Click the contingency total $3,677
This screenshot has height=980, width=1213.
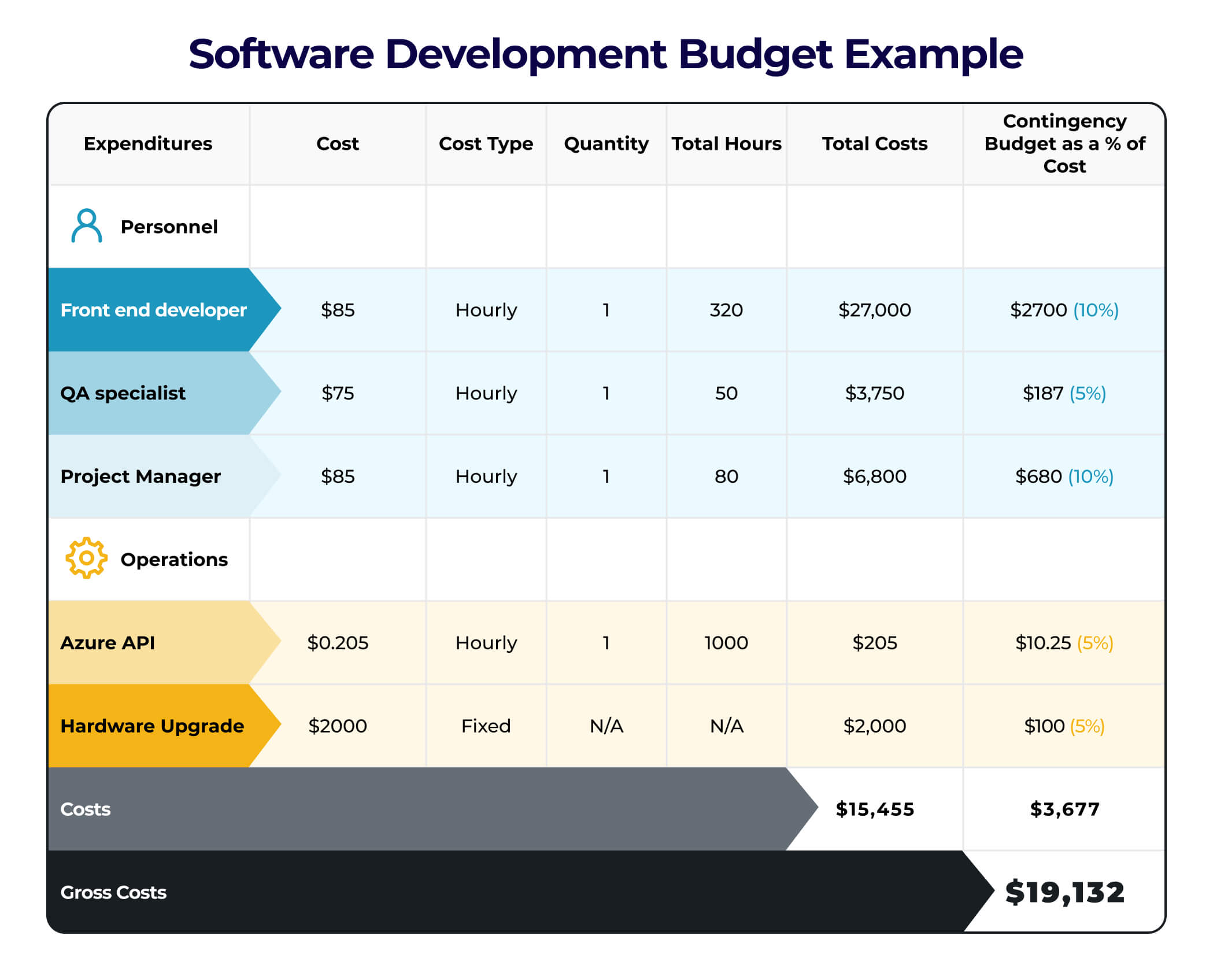click(x=1063, y=809)
